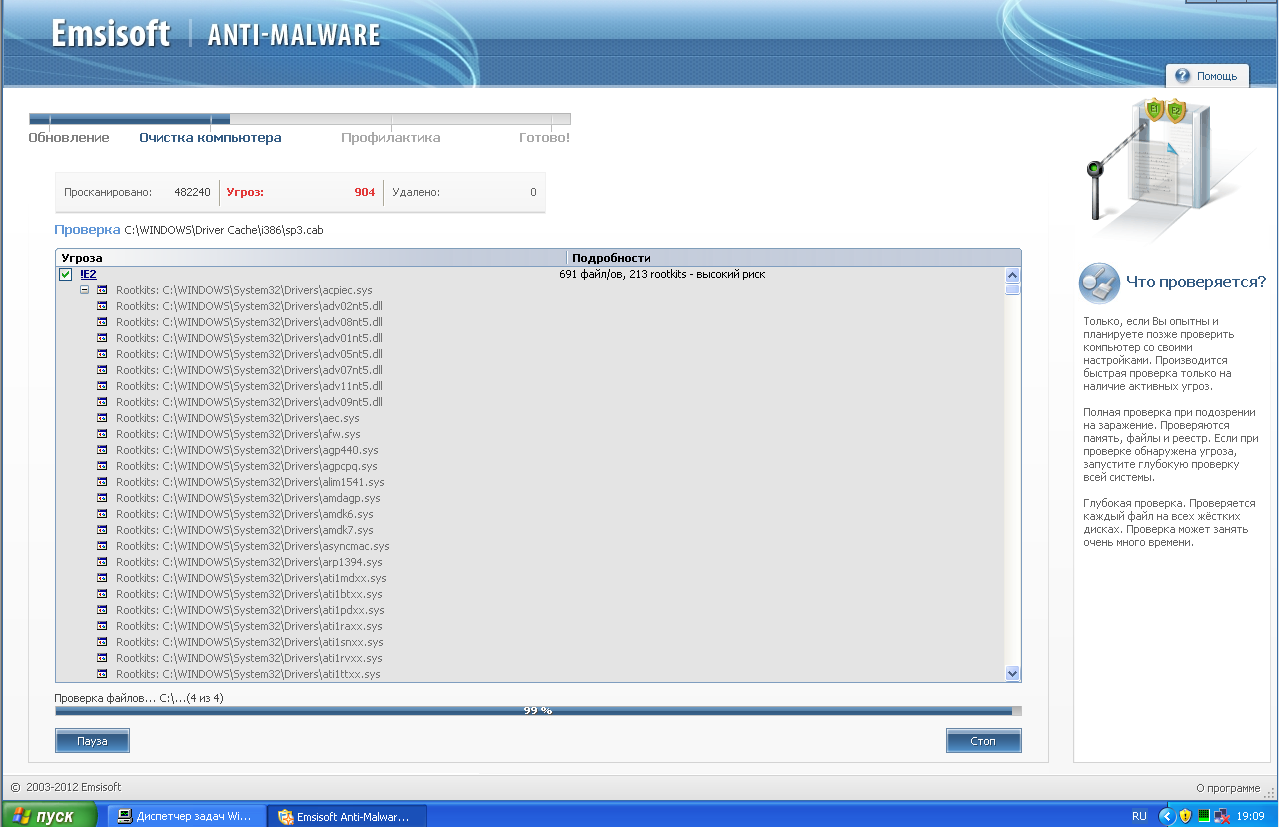
Task: Sort by the 'Подробности' column header
Action: (x=794, y=257)
